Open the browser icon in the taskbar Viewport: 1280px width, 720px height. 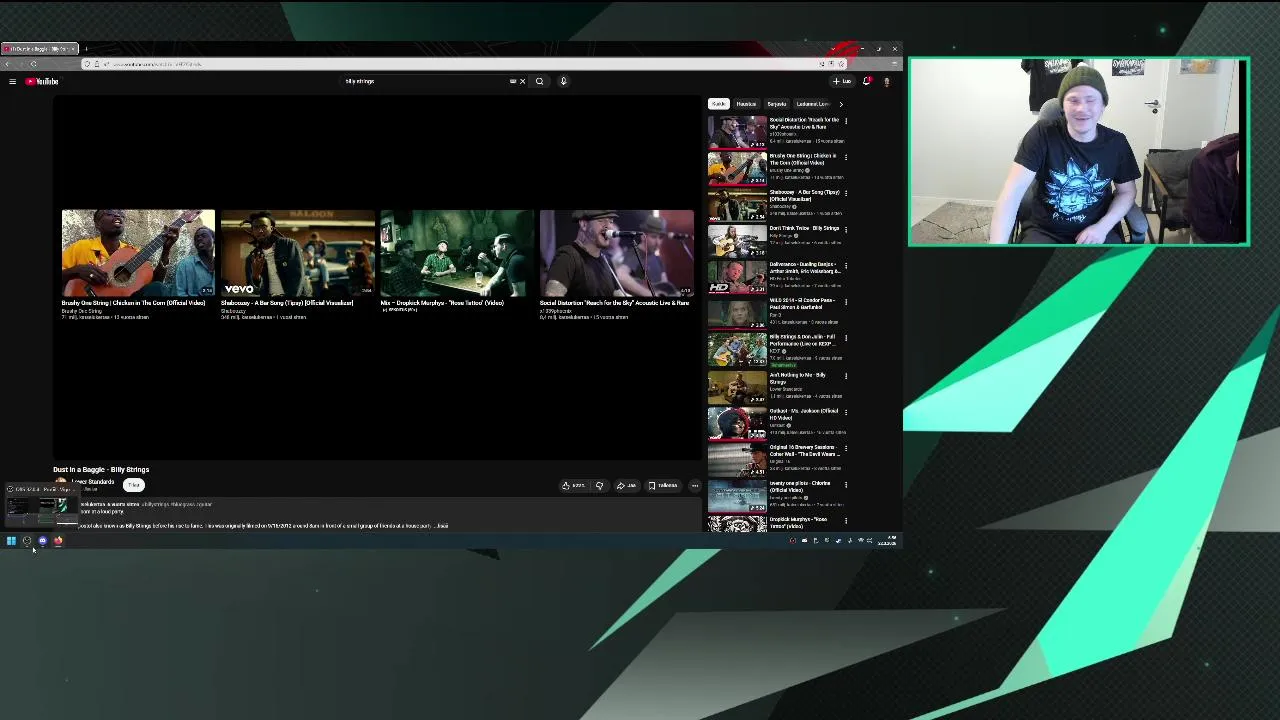click(58, 541)
